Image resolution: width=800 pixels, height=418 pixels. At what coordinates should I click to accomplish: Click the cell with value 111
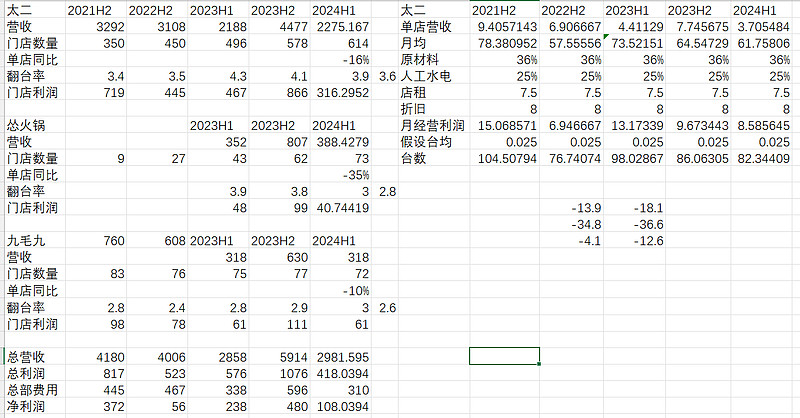(x=280, y=324)
